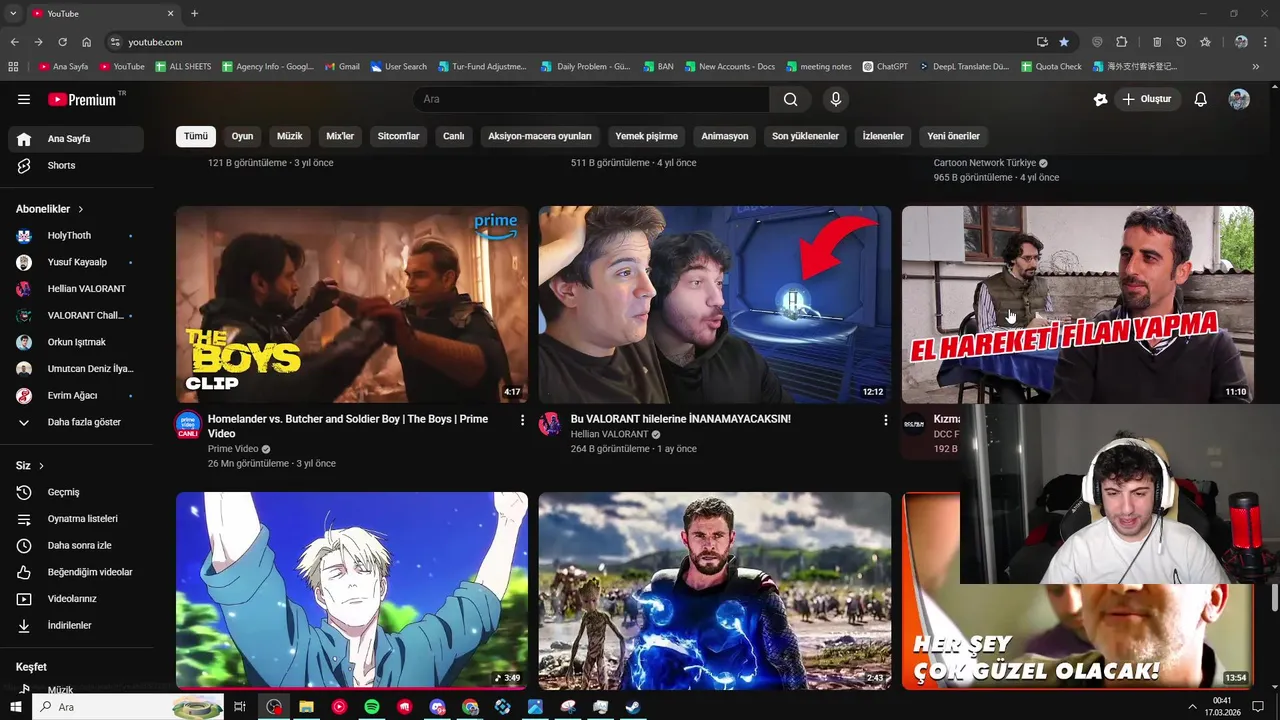This screenshot has height=720, width=1280.
Task: Open Beğendiğim videolar liked videos
Action: point(76,572)
